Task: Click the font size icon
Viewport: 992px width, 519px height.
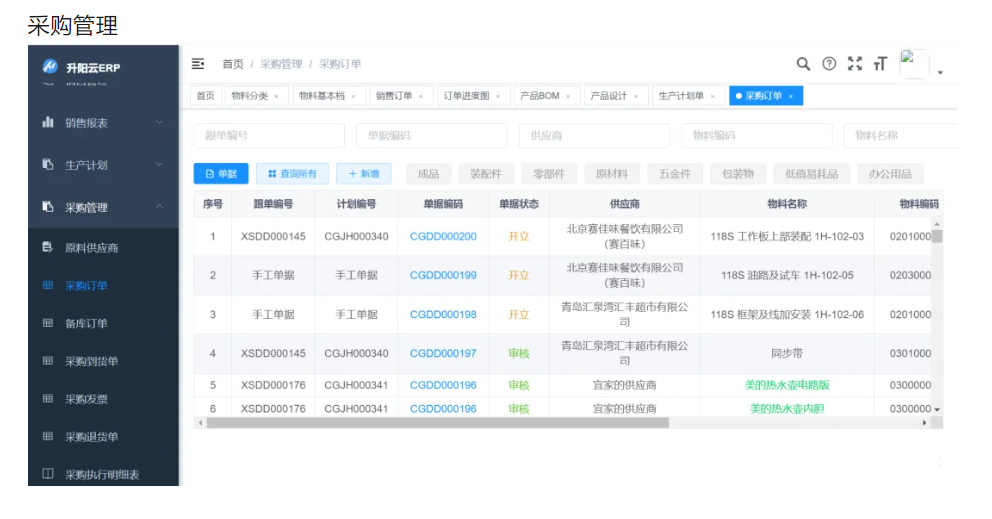Action: 880,64
